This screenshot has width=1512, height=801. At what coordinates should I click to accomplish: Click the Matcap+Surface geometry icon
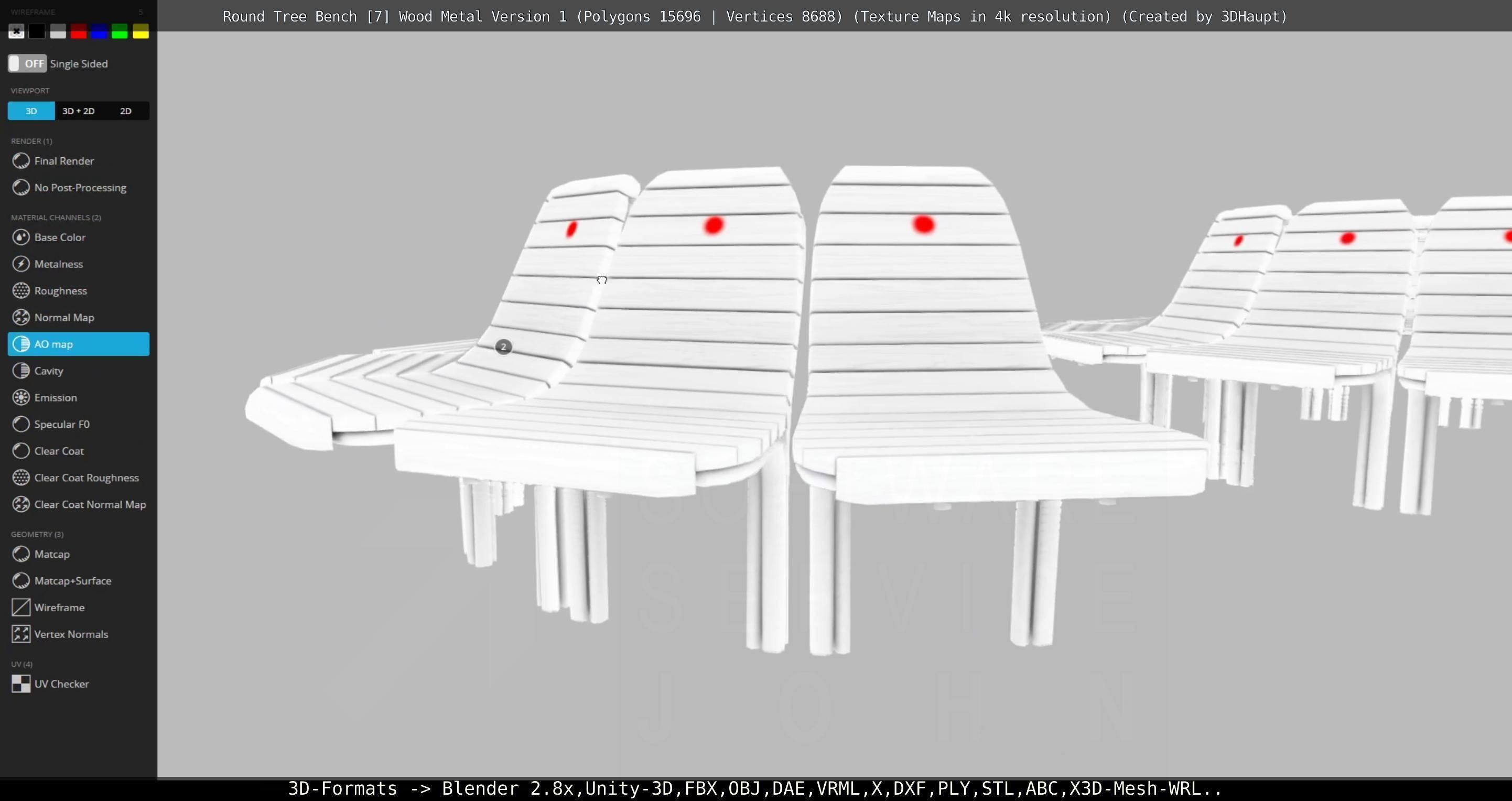pos(21,581)
